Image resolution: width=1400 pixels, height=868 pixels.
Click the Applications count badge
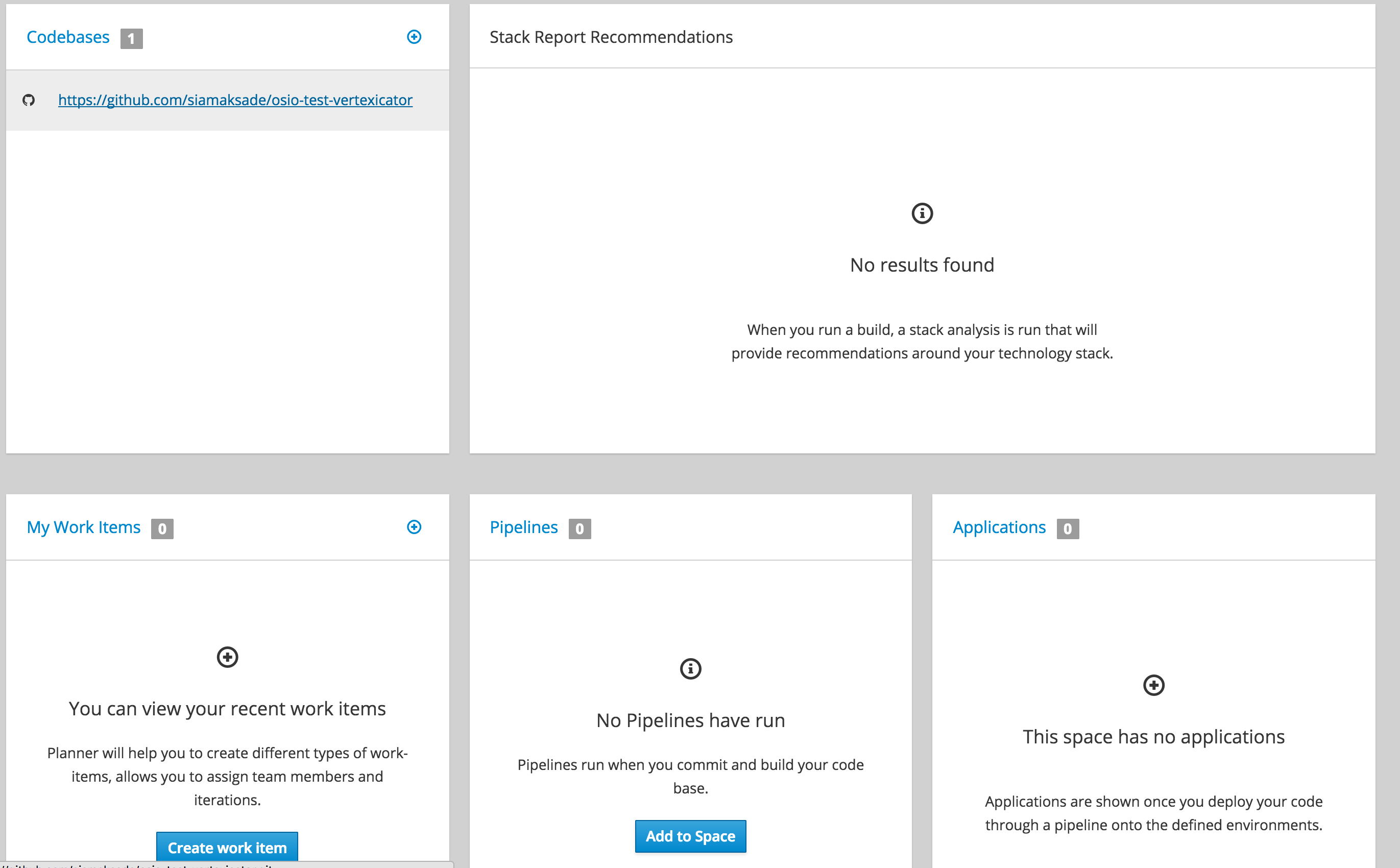pos(1068,529)
